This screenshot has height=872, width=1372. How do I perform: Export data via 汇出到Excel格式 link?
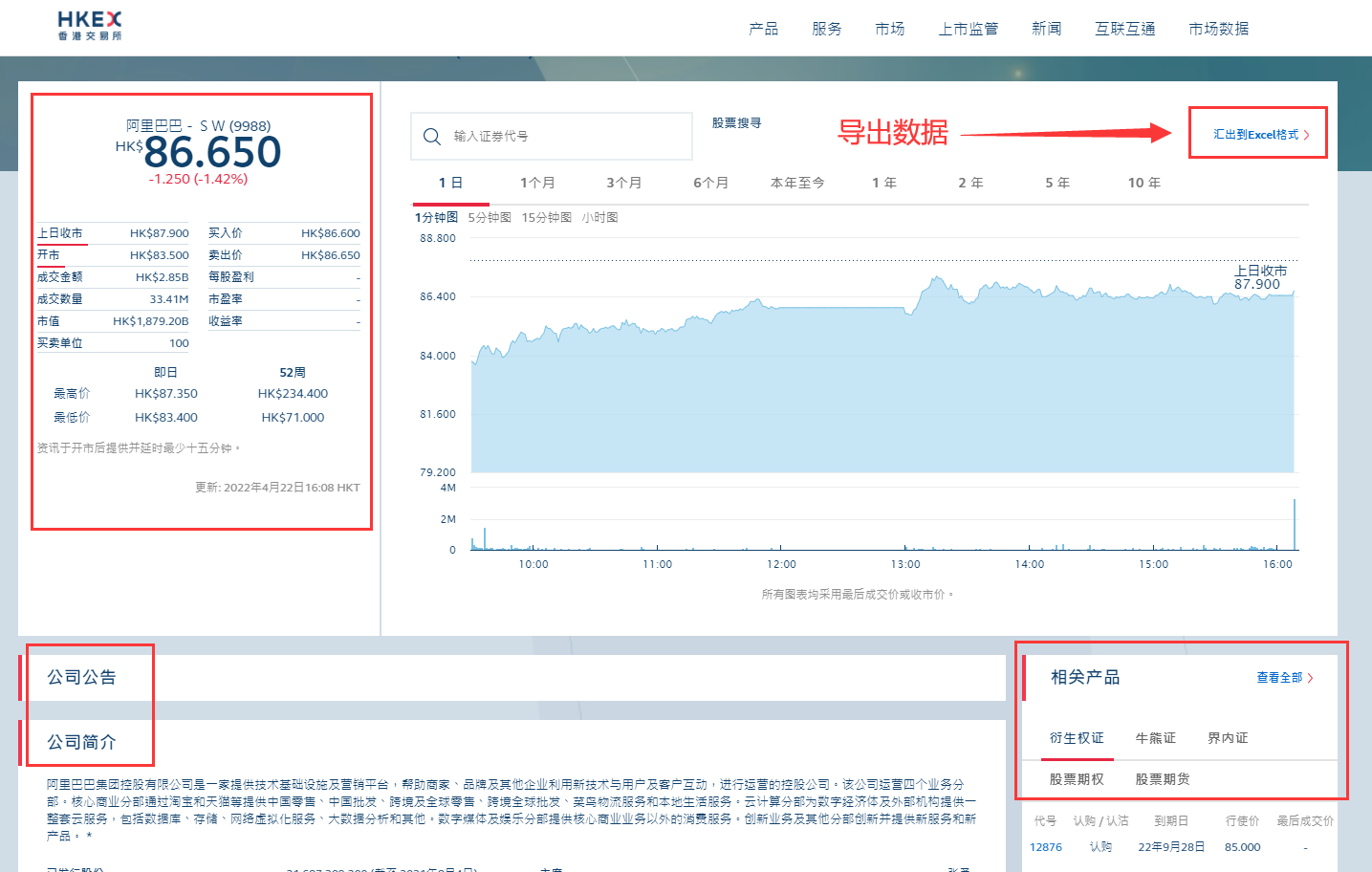coord(1261,135)
